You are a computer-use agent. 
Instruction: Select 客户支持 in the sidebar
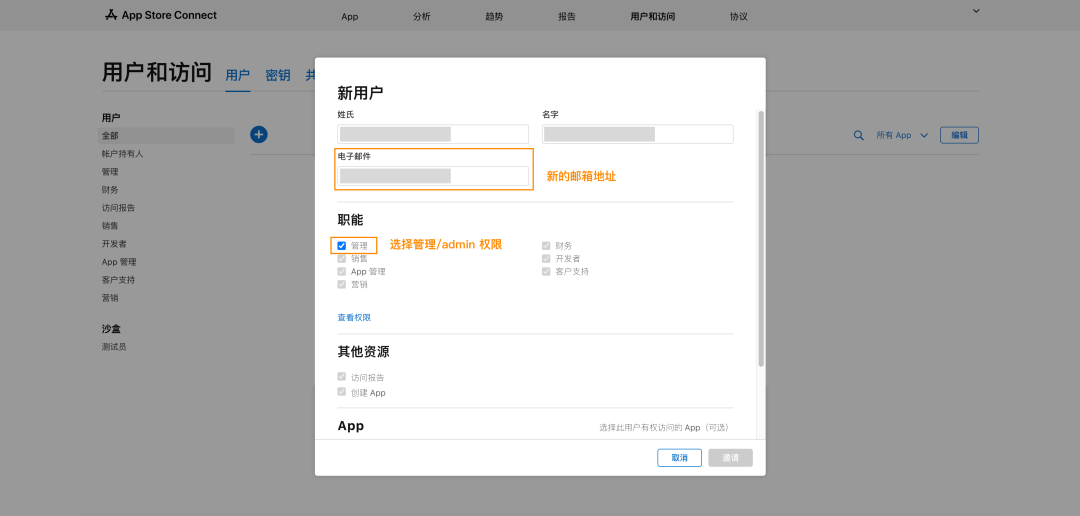(118, 280)
